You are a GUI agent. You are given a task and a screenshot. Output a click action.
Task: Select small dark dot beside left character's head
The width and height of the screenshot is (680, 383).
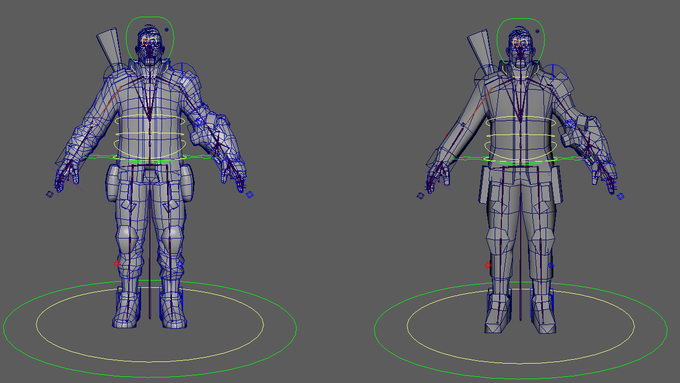click(167, 30)
